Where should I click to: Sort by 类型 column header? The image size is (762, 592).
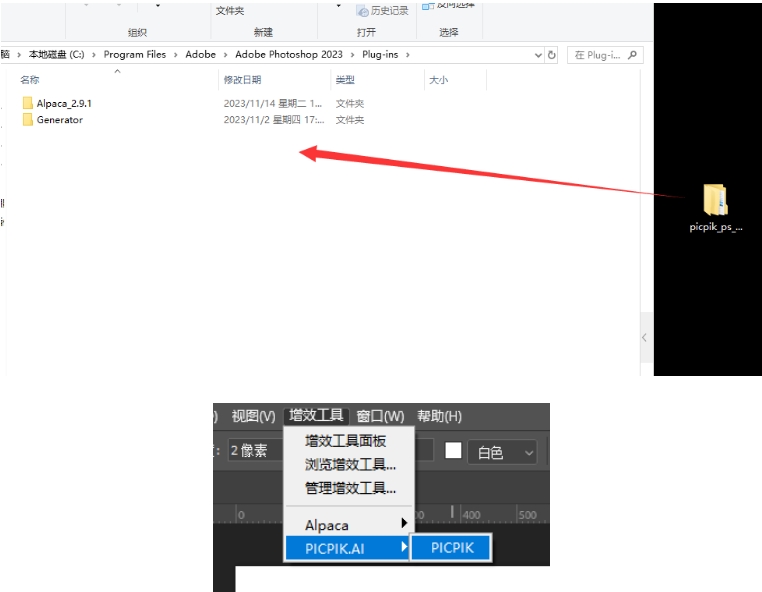tap(345, 80)
